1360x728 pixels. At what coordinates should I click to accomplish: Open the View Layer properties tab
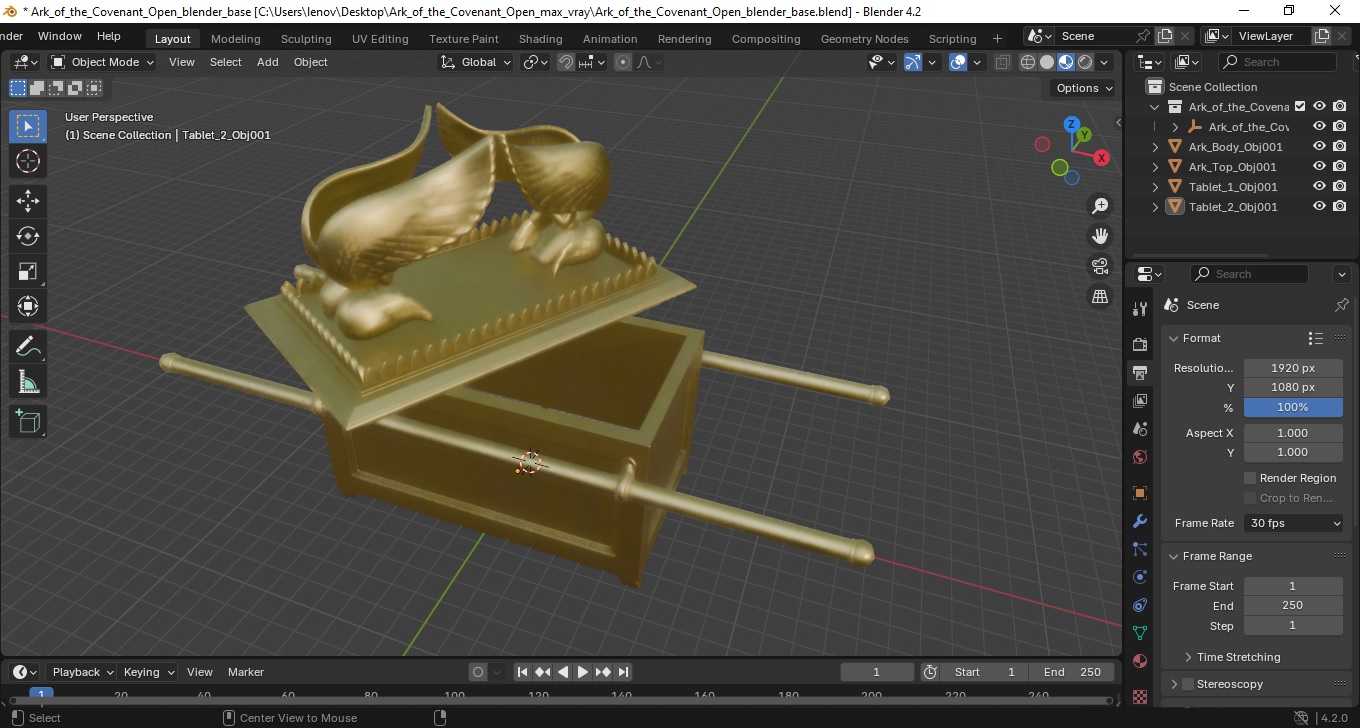coord(1139,401)
